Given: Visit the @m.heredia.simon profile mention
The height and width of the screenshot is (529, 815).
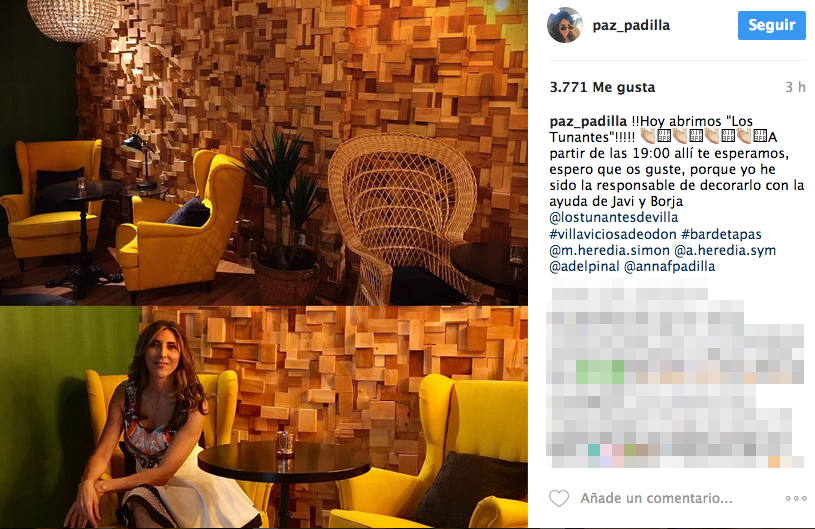Looking at the screenshot, I should [x=609, y=250].
